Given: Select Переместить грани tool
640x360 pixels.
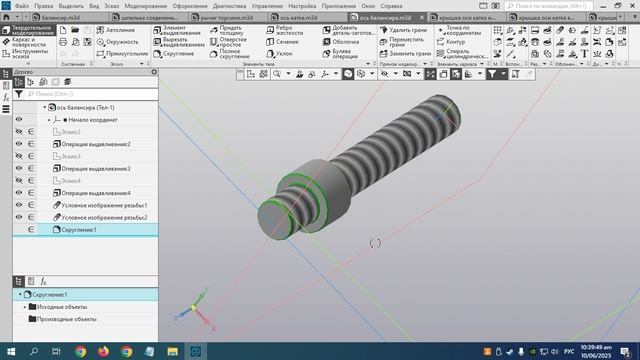Looking at the screenshot, I should click(x=401, y=42).
